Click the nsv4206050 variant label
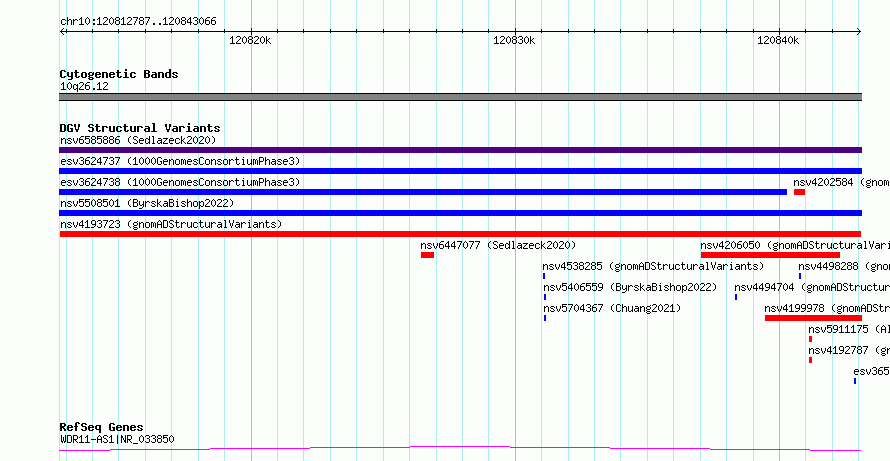The width and height of the screenshot is (890, 461). click(x=795, y=245)
